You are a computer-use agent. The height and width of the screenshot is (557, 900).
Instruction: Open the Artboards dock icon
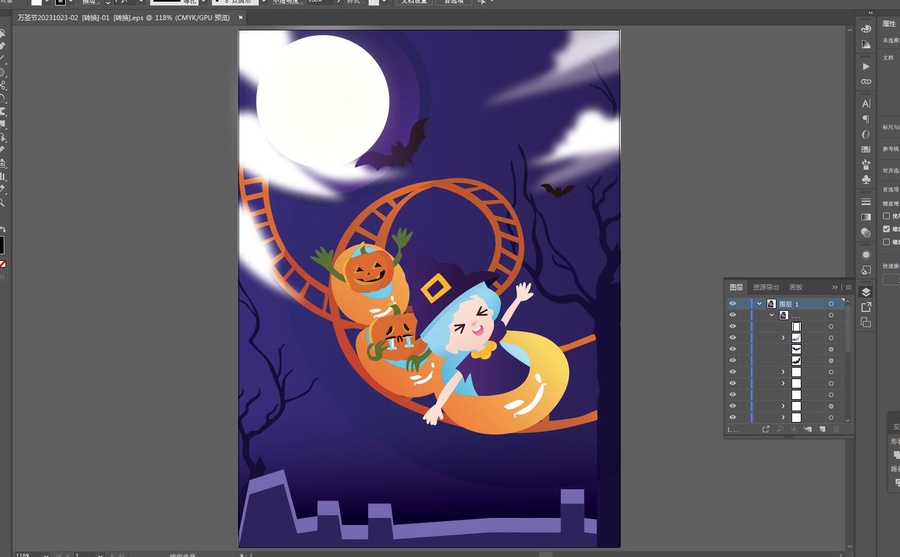click(x=866, y=322)
